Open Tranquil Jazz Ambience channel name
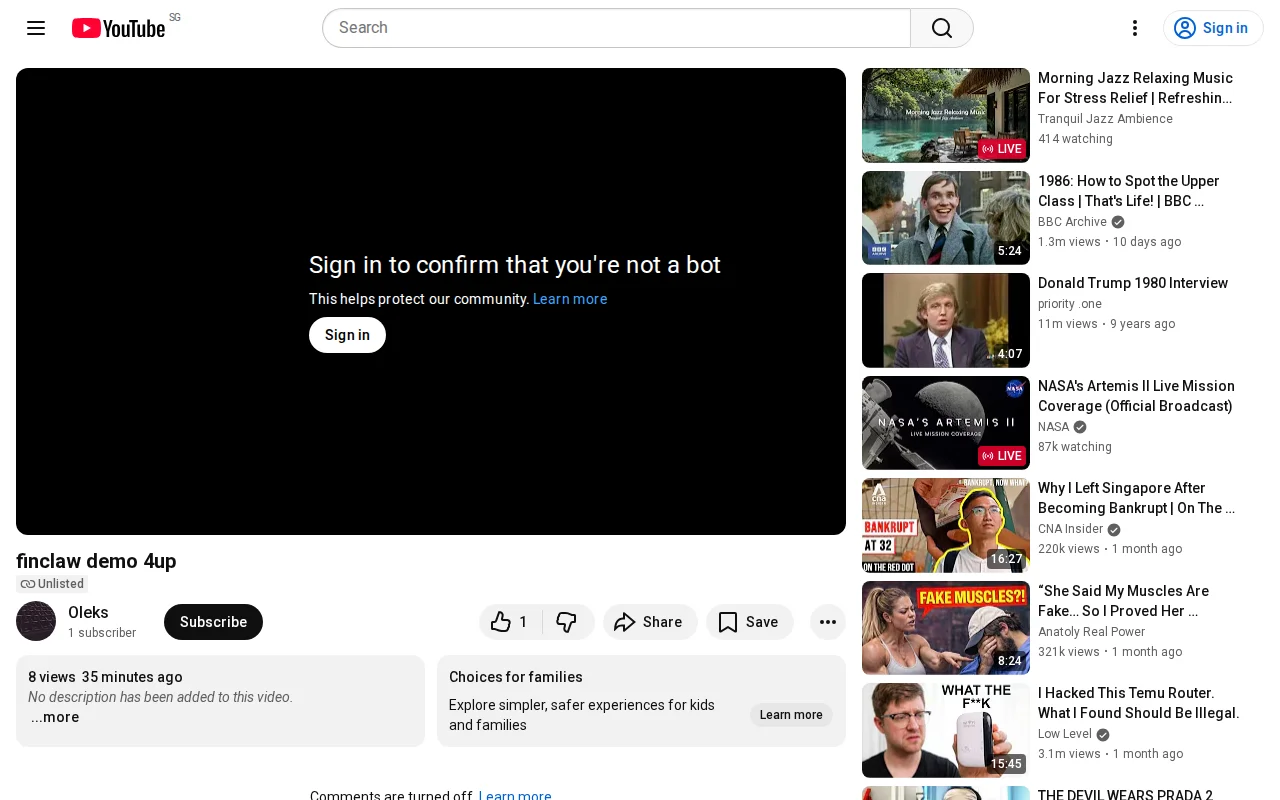Image resolution: width=1280 pixels, height=800 pixels. pyautogui.click(x=1105, y=119)
